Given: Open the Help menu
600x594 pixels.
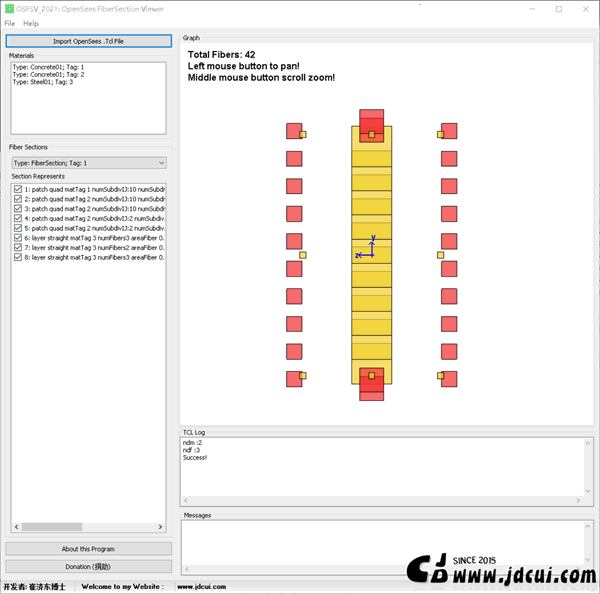Looking at the screenshot, I should [x=31, y=23].
